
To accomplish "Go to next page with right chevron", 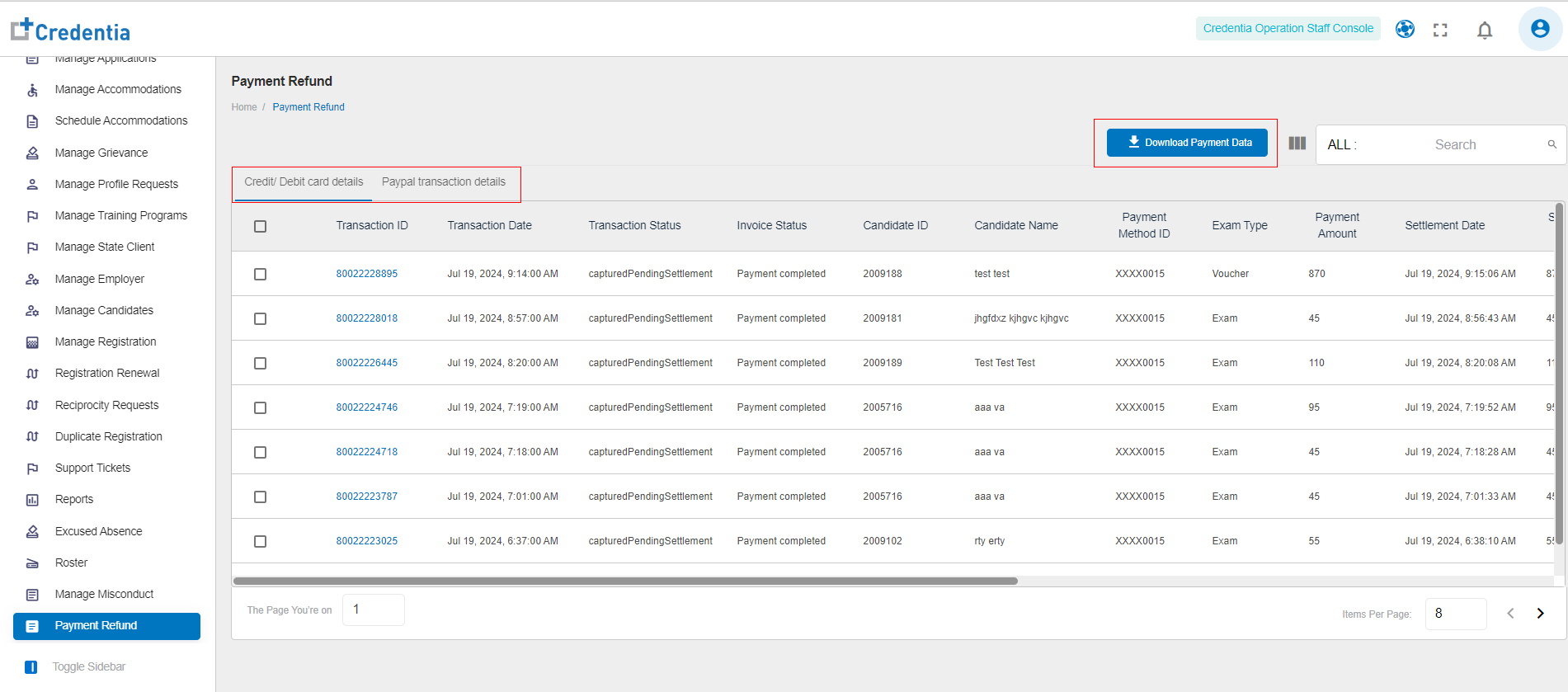I will [x=1539, y=613].
